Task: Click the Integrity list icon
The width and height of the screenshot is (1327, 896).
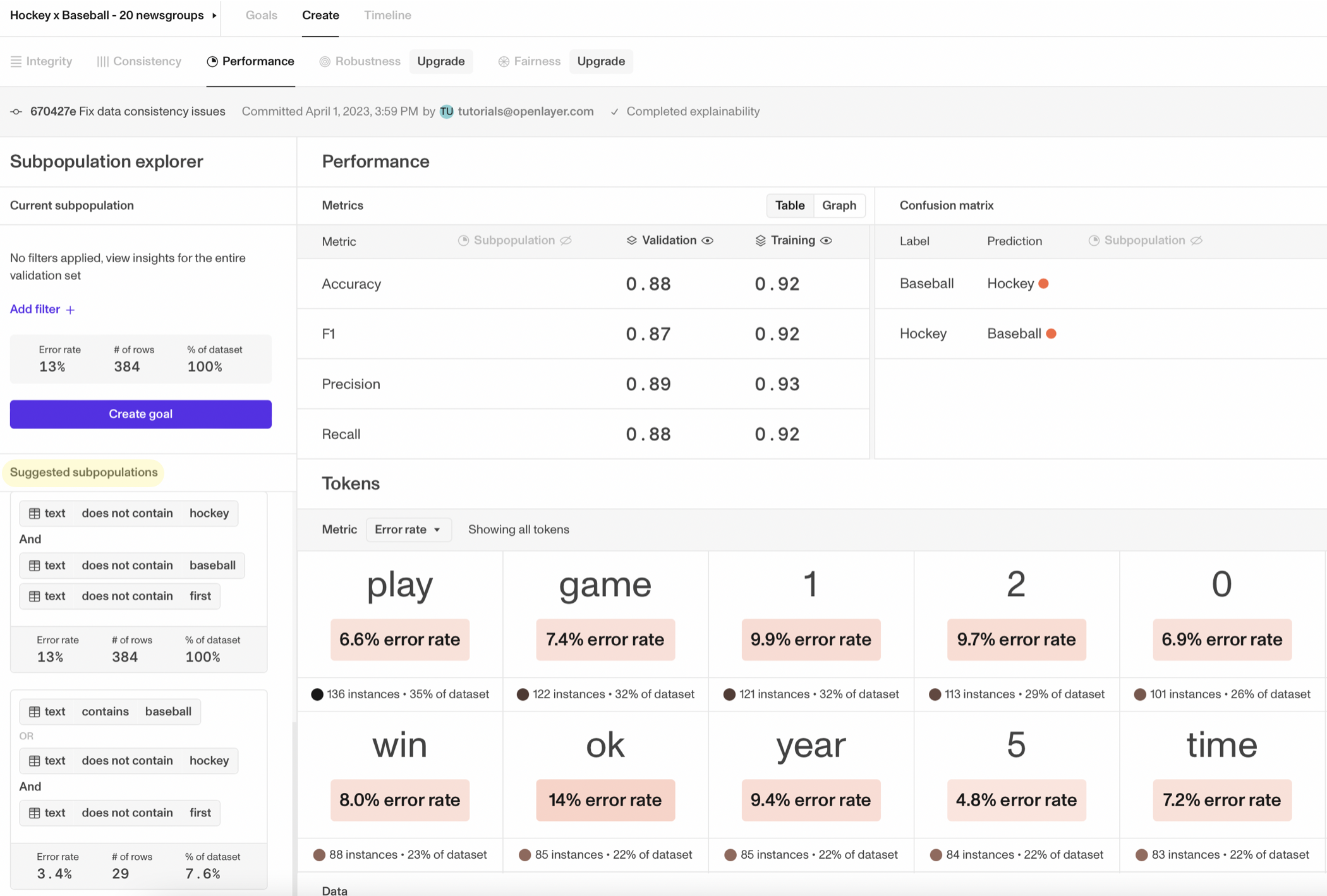Action: coord(16,61)
